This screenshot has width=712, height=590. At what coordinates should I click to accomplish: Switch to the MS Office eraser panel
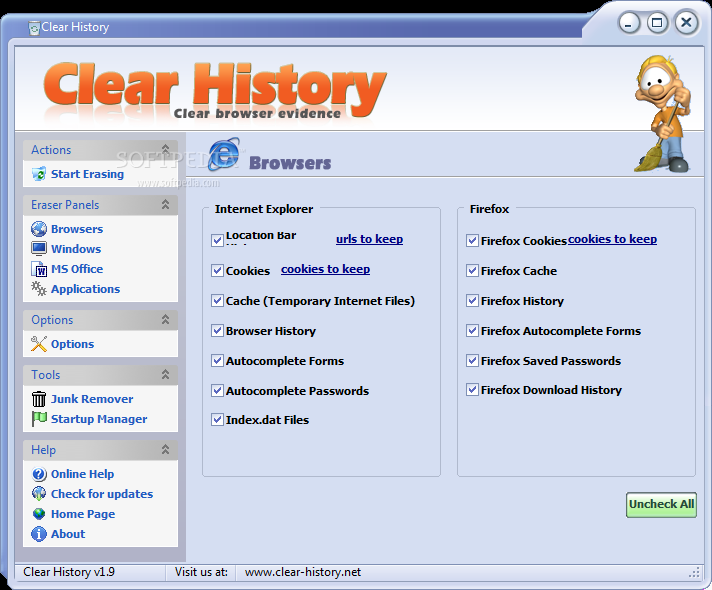pos(77,269)
